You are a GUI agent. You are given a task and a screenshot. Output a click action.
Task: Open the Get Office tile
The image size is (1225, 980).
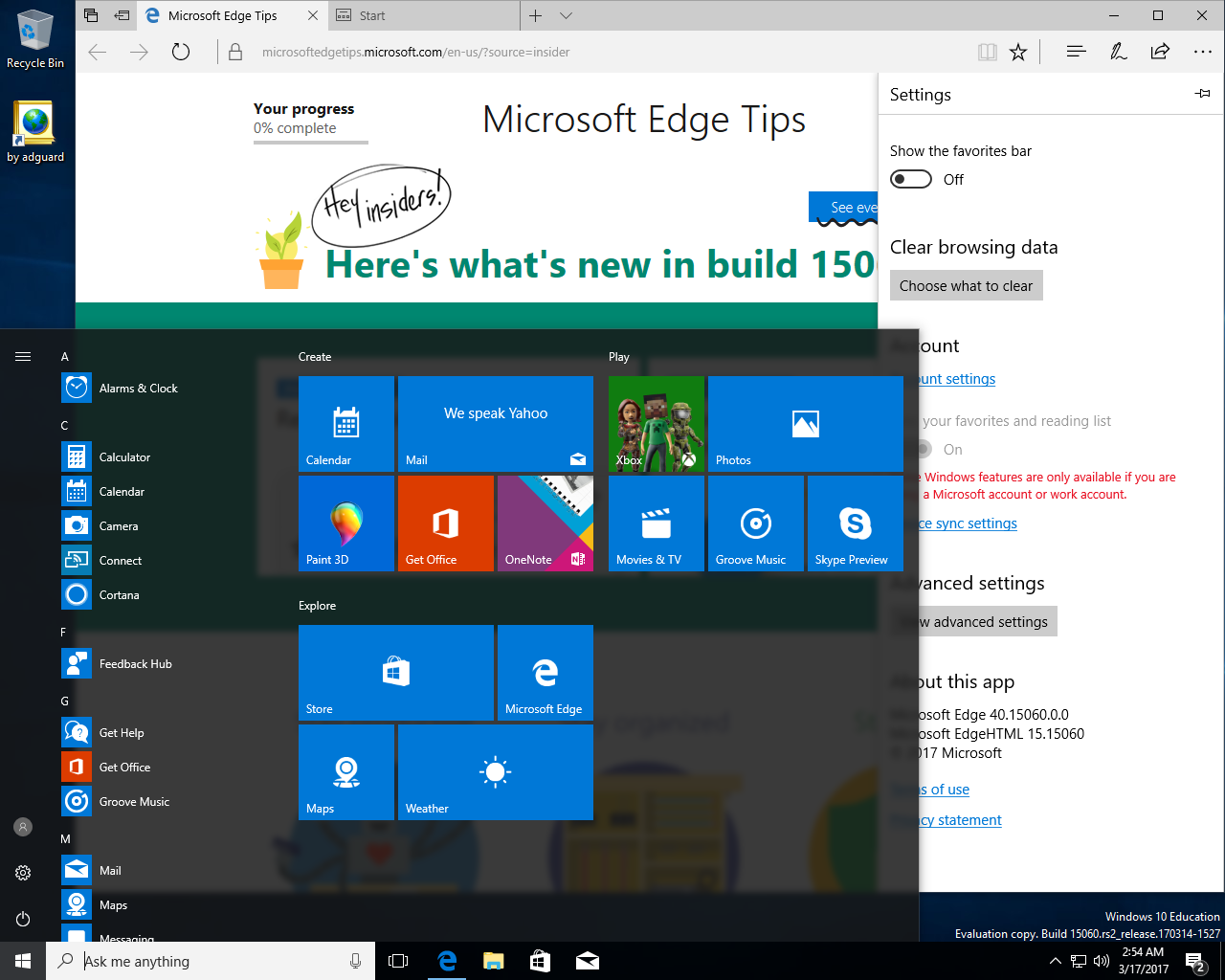point(446,523)
